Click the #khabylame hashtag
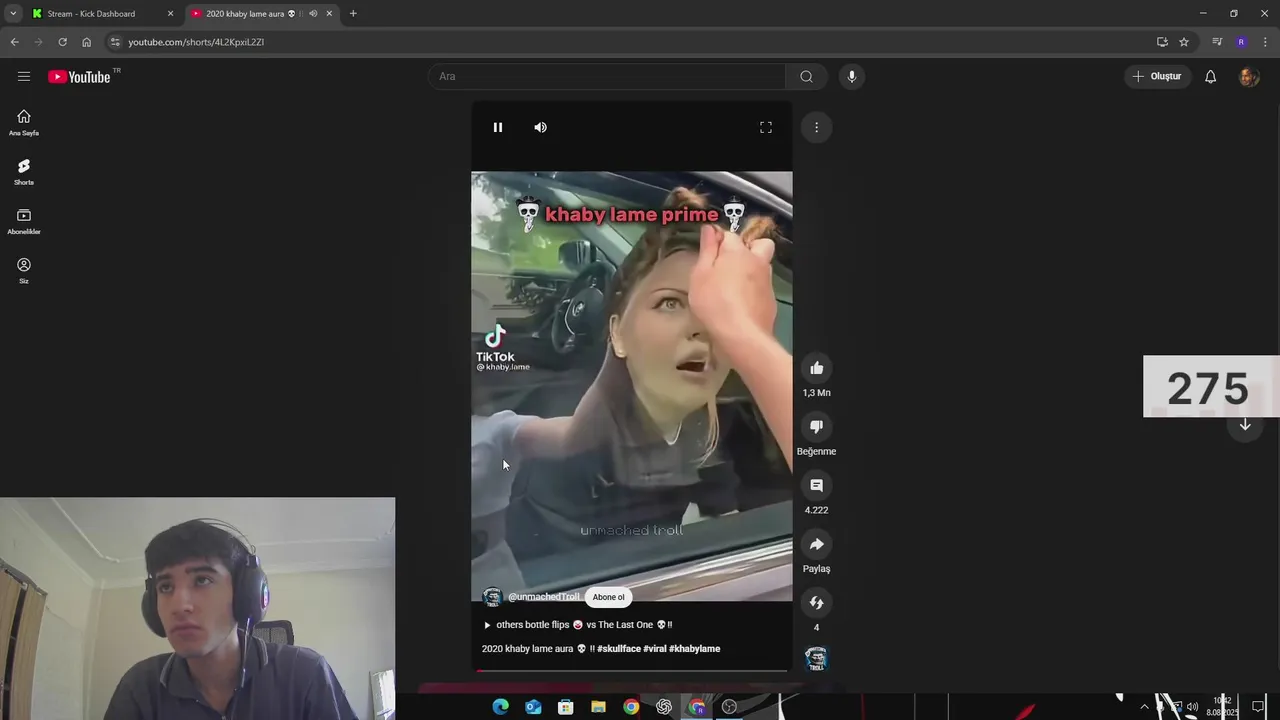Screen dimensions: 1280x720 (x=695, y=649)
